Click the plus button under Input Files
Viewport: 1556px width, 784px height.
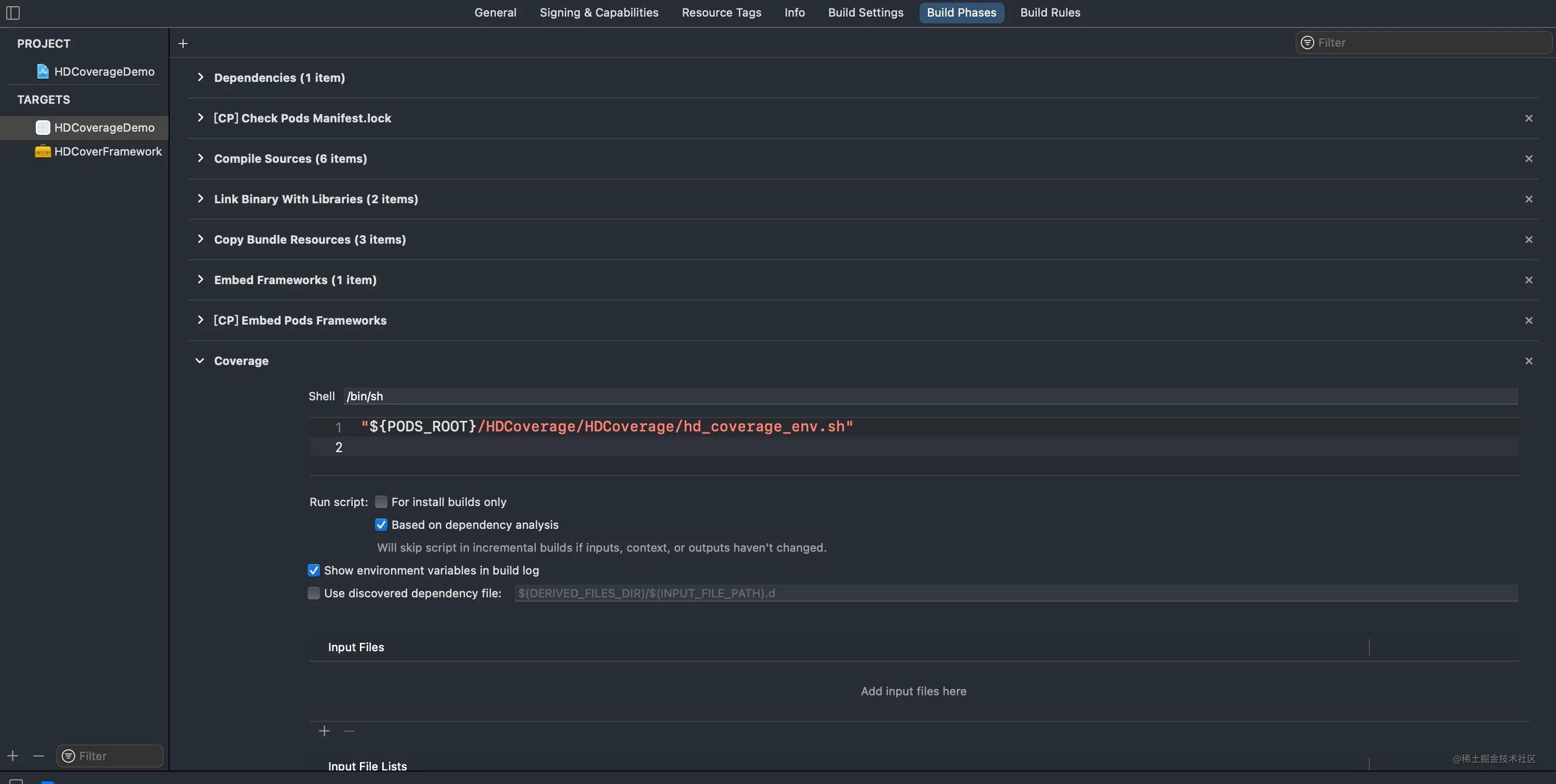coord(324,730)
